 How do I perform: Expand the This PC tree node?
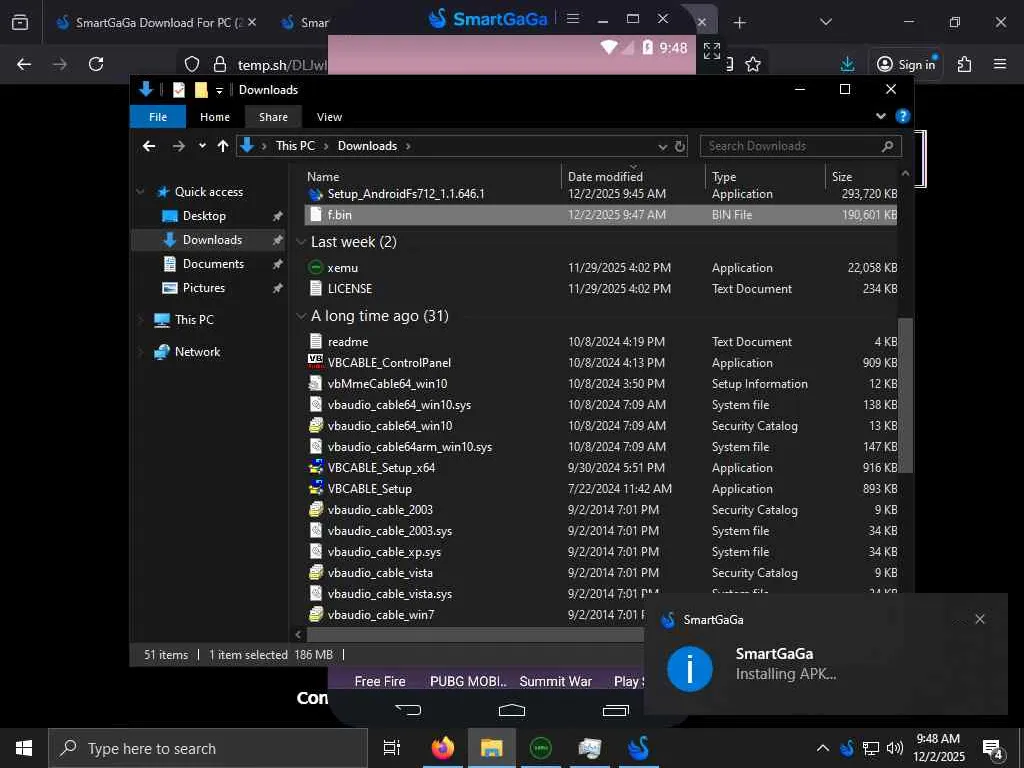click(x=140, y=320)
